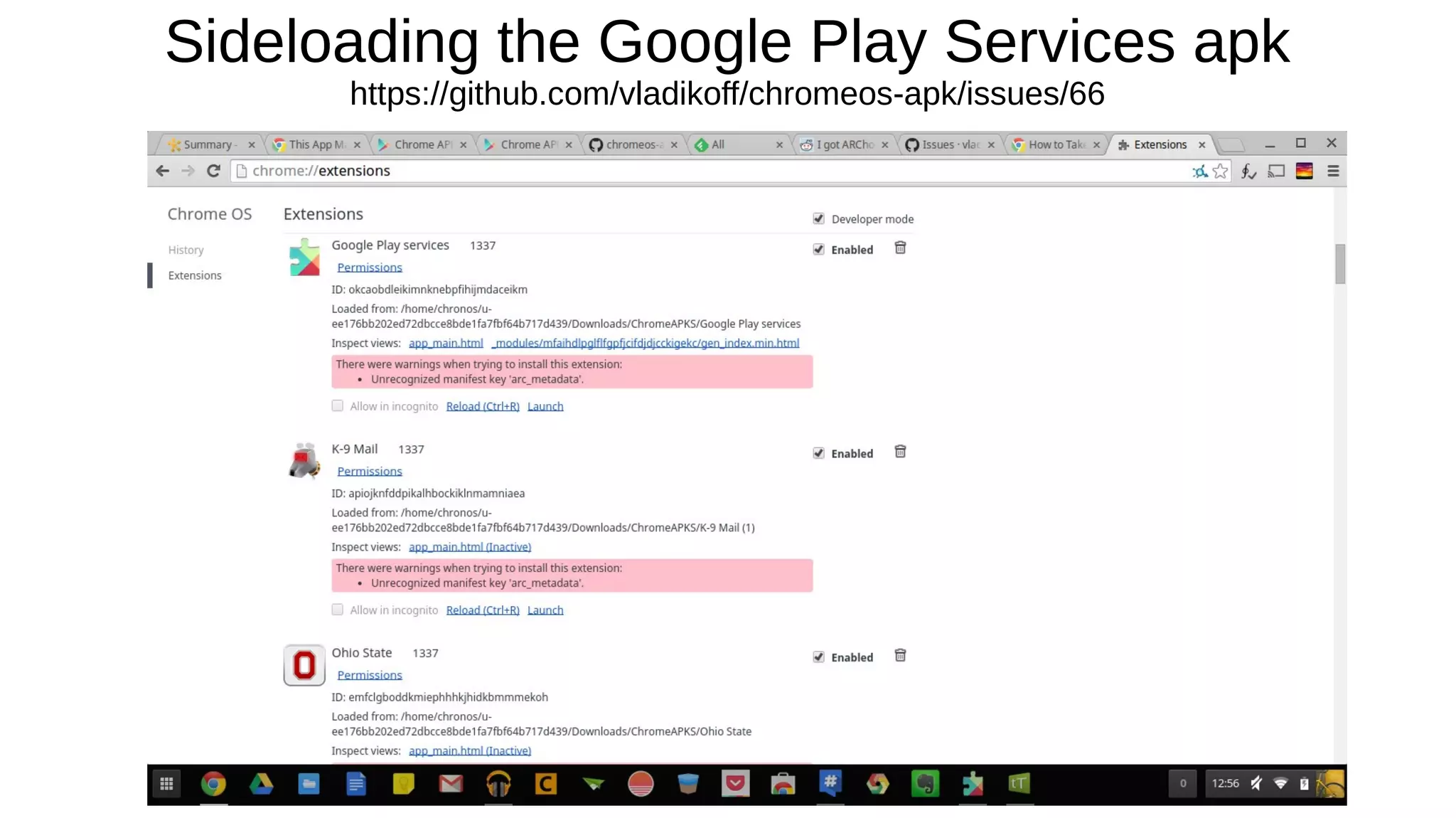This screenshot has height=818, width=1456.
Task: Launch Chrome from the shelf
Action: pyautogui.click(x=213, y=784)
